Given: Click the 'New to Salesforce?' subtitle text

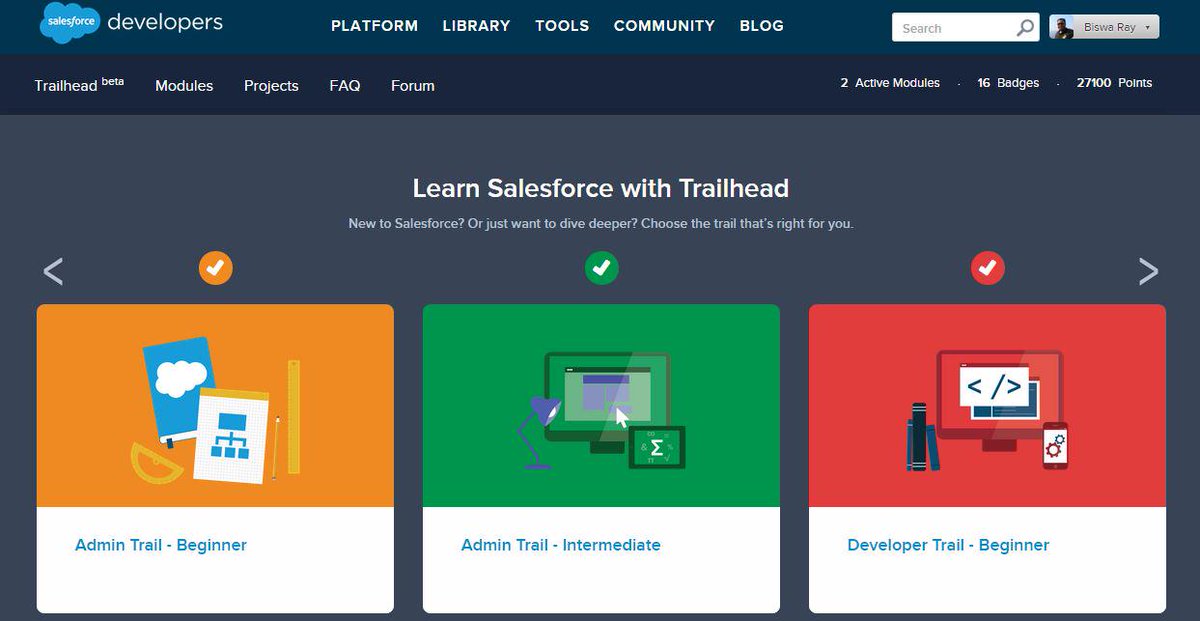Looking at the screenshot, I should [601, 223].
